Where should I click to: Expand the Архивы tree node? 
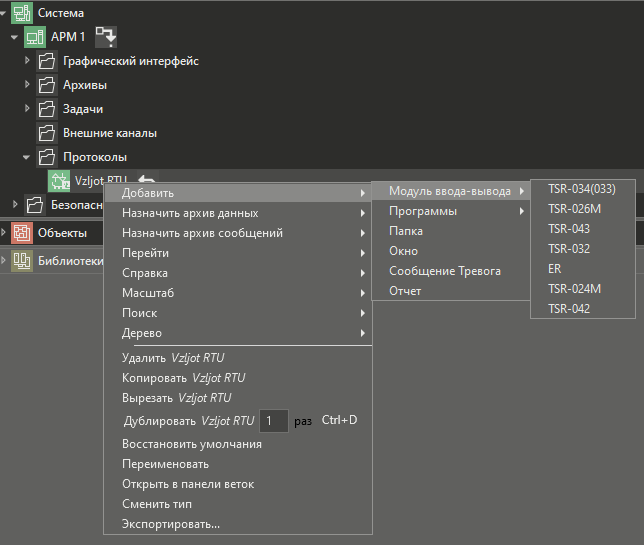28,85
